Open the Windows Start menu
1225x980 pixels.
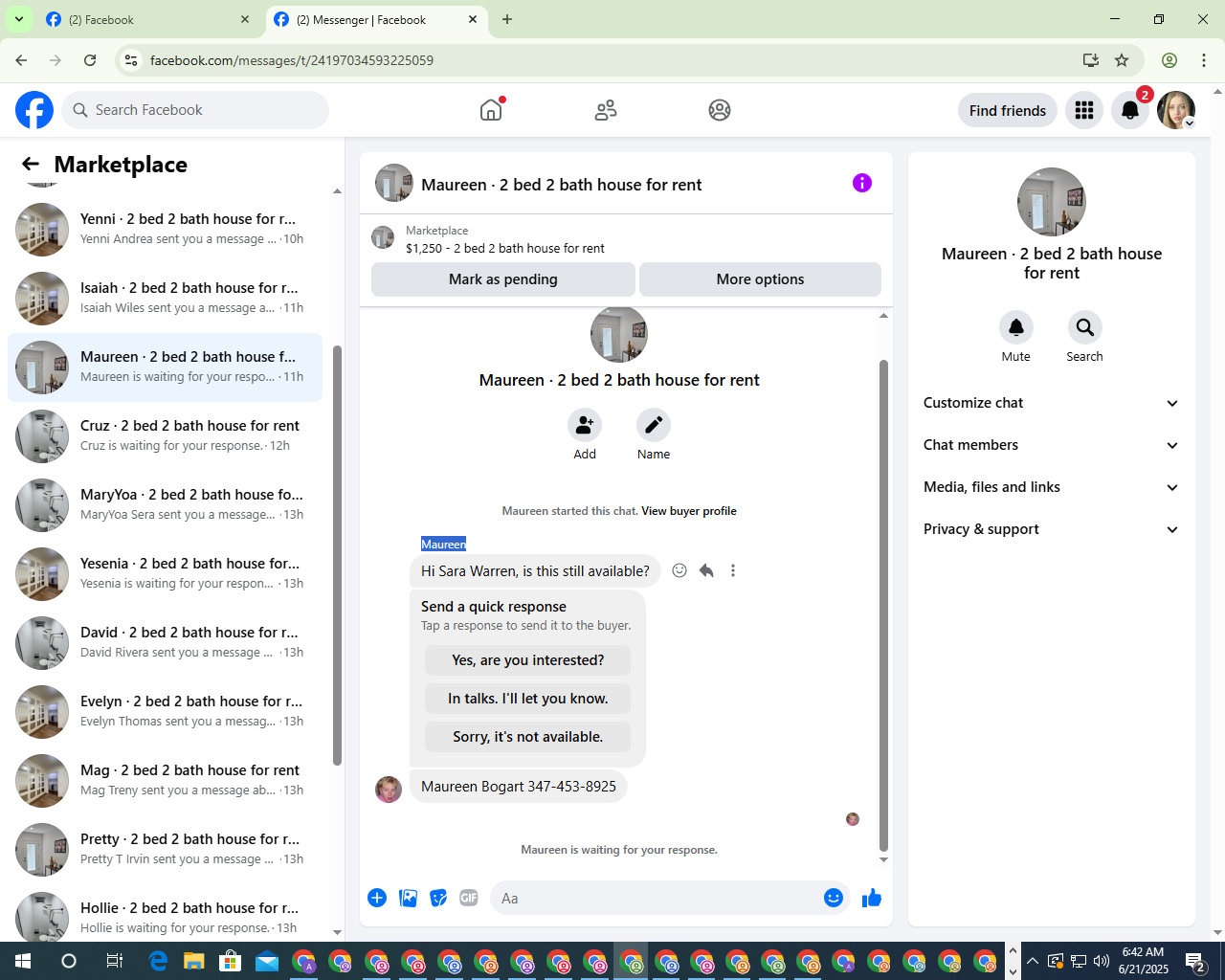click(23, 961)
